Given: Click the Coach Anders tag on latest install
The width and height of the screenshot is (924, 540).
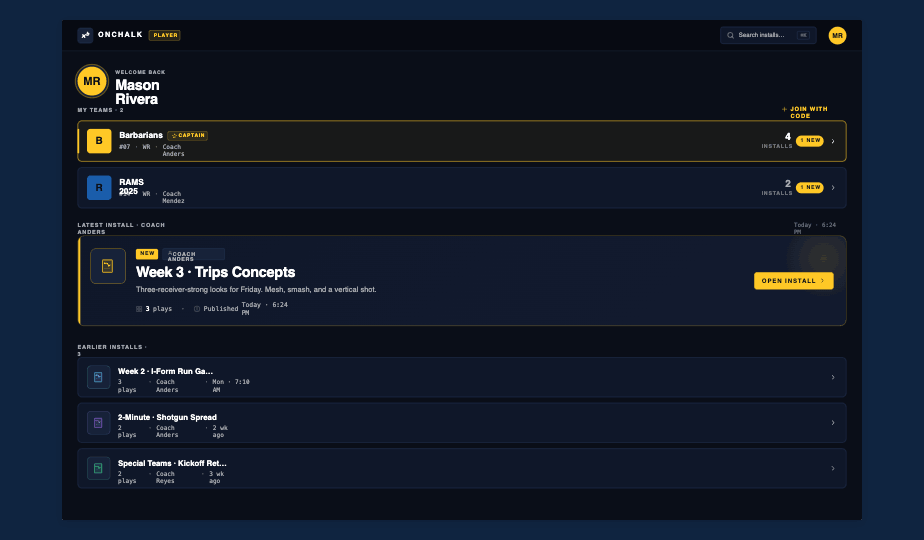Looking at the screenshot, I should 193,254.
